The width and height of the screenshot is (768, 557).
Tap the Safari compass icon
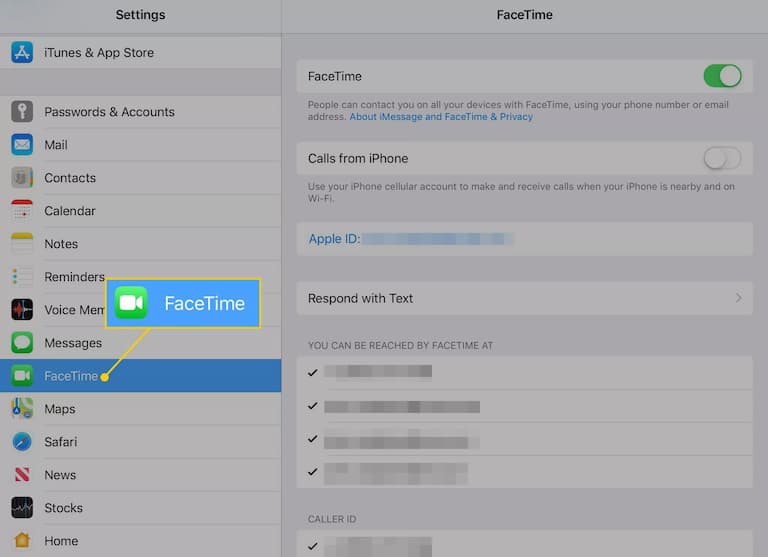22,442
